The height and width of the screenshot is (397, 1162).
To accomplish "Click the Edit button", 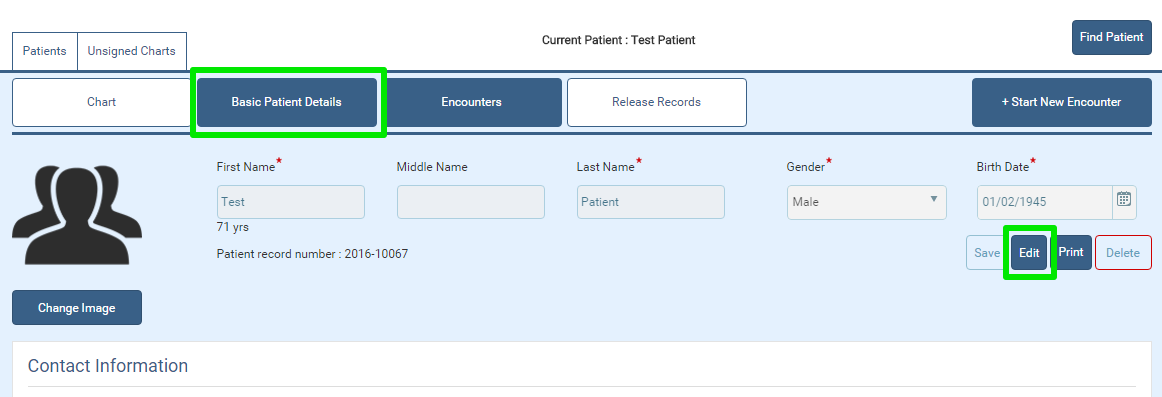I will (x=1029, y=253).
